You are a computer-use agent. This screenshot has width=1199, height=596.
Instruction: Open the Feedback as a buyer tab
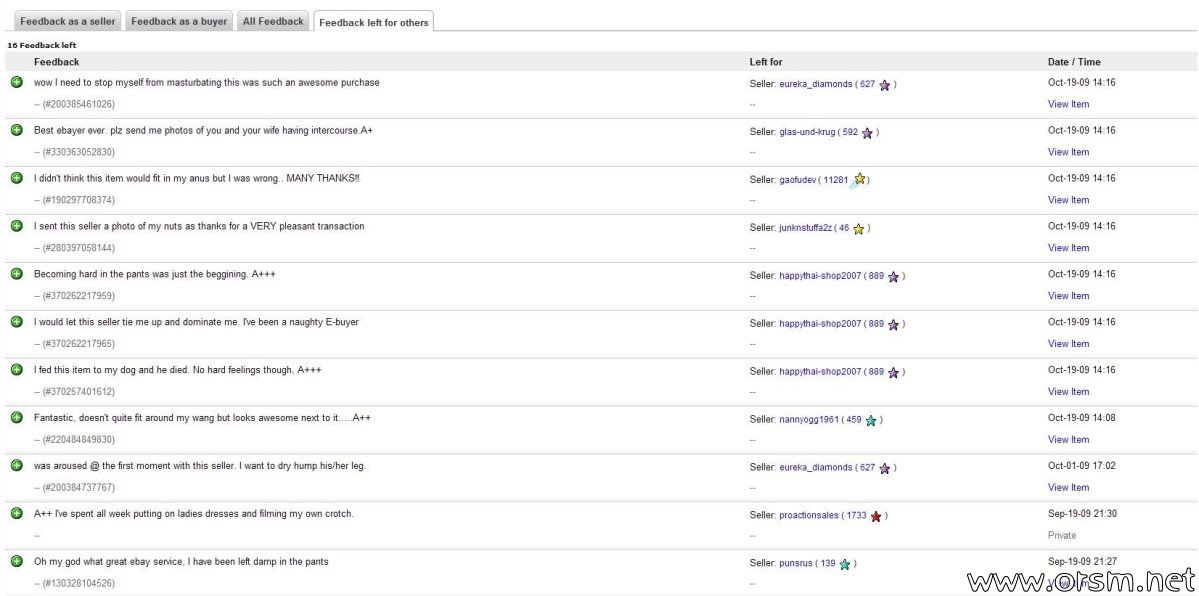click(179, 21)
